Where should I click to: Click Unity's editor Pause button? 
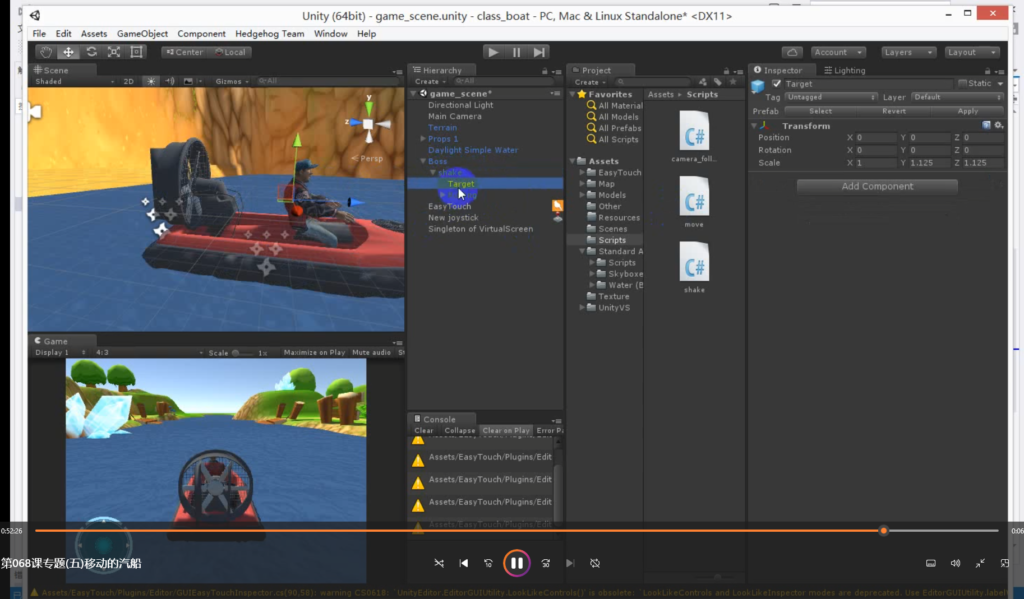point(516,52)
